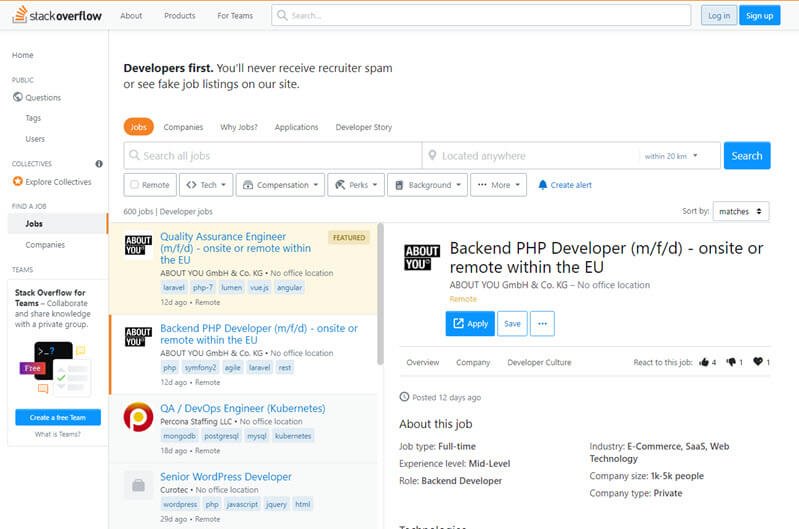Expand the More filters dropdown
The height and width of the screenshot is (529, 799).
(x=498, y=184)
